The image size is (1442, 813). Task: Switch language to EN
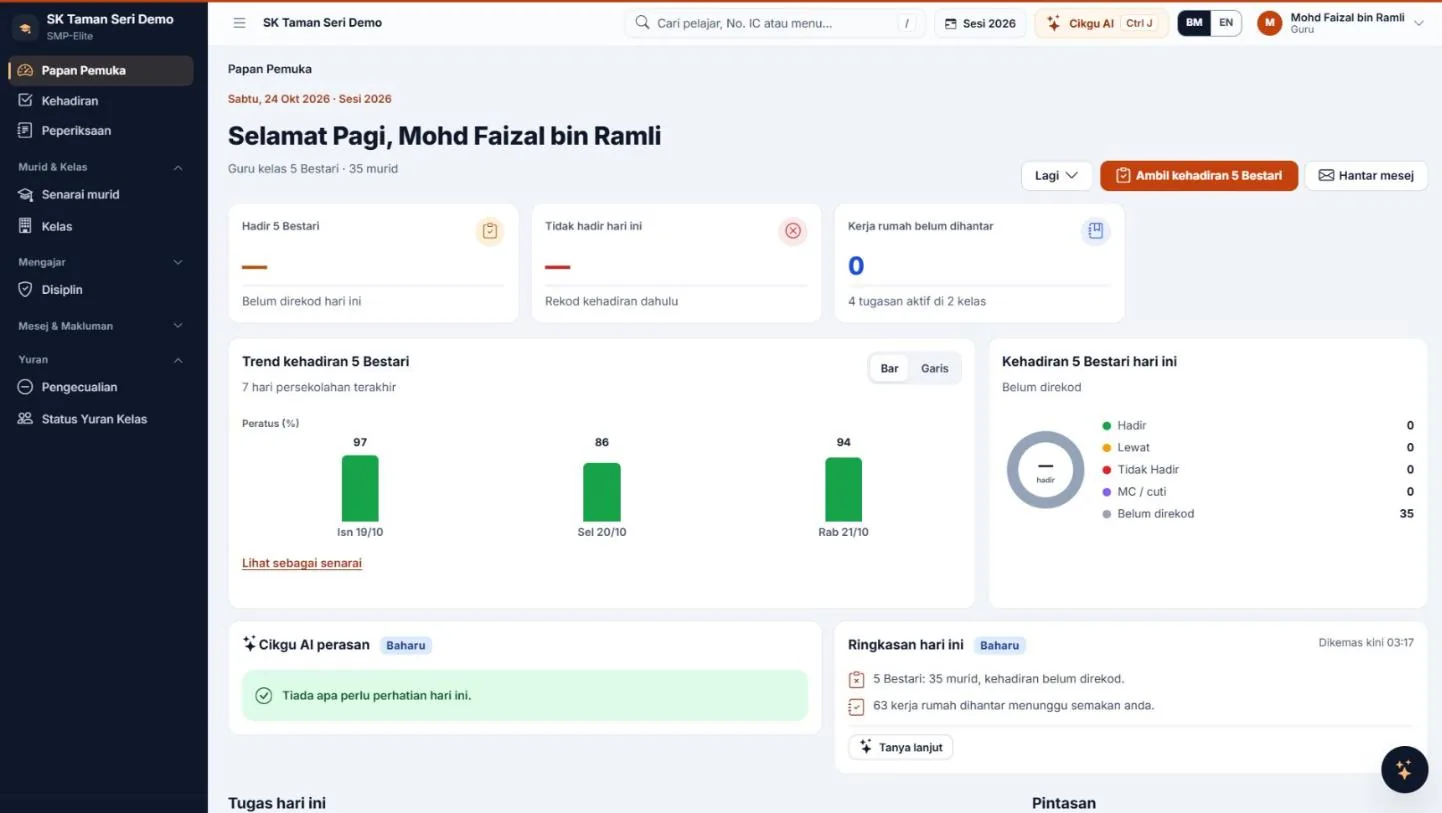[x=1226, y=23]
